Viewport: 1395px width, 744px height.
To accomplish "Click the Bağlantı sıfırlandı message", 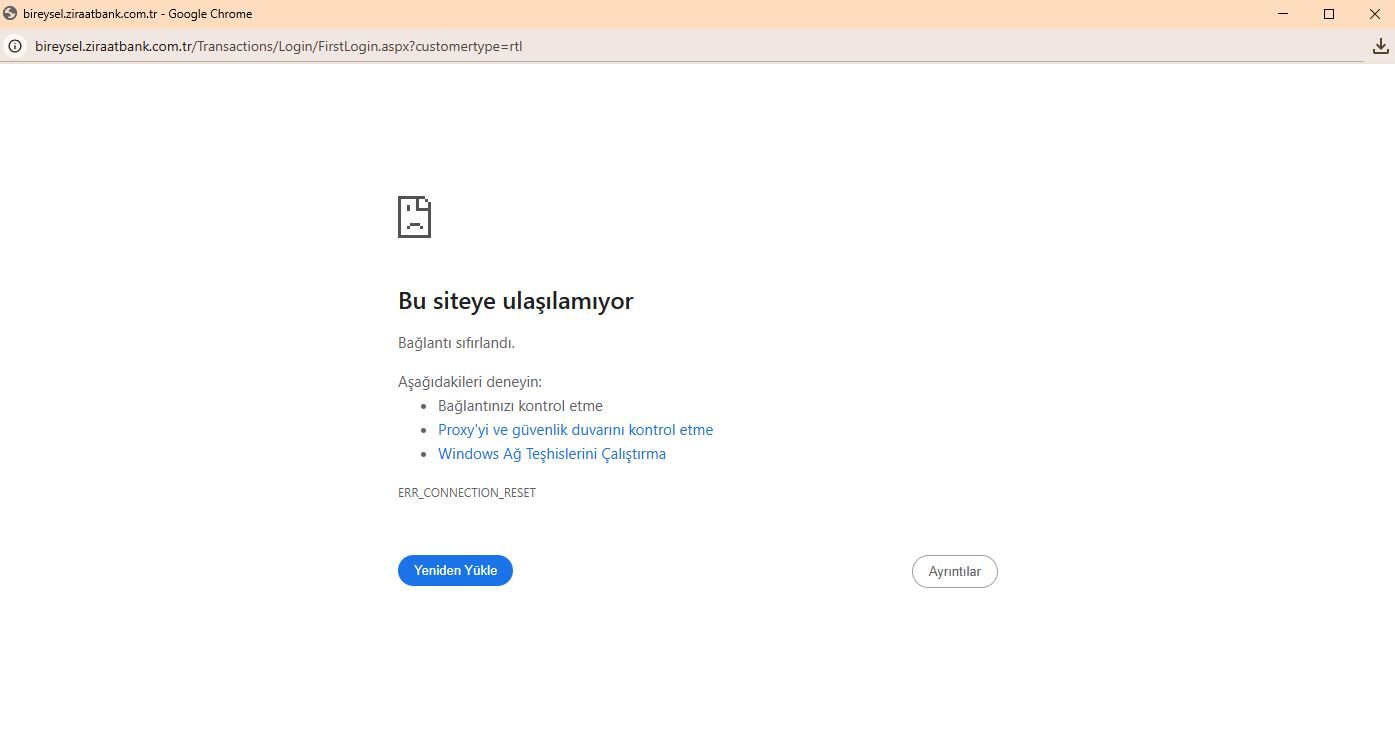I will click(x=456, y=343).
